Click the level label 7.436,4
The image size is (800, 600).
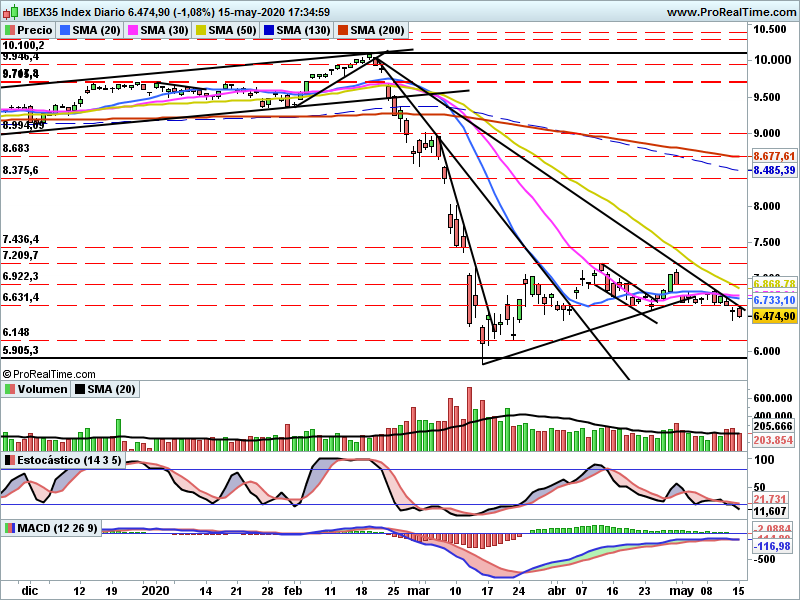pos(20,239)
